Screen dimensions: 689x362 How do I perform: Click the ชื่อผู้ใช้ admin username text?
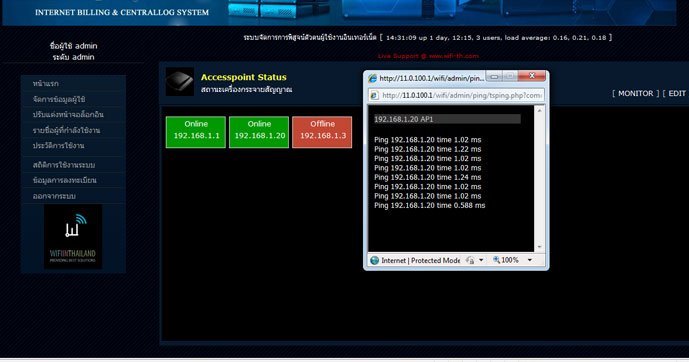pyautogui.click(x=73, y=46)
